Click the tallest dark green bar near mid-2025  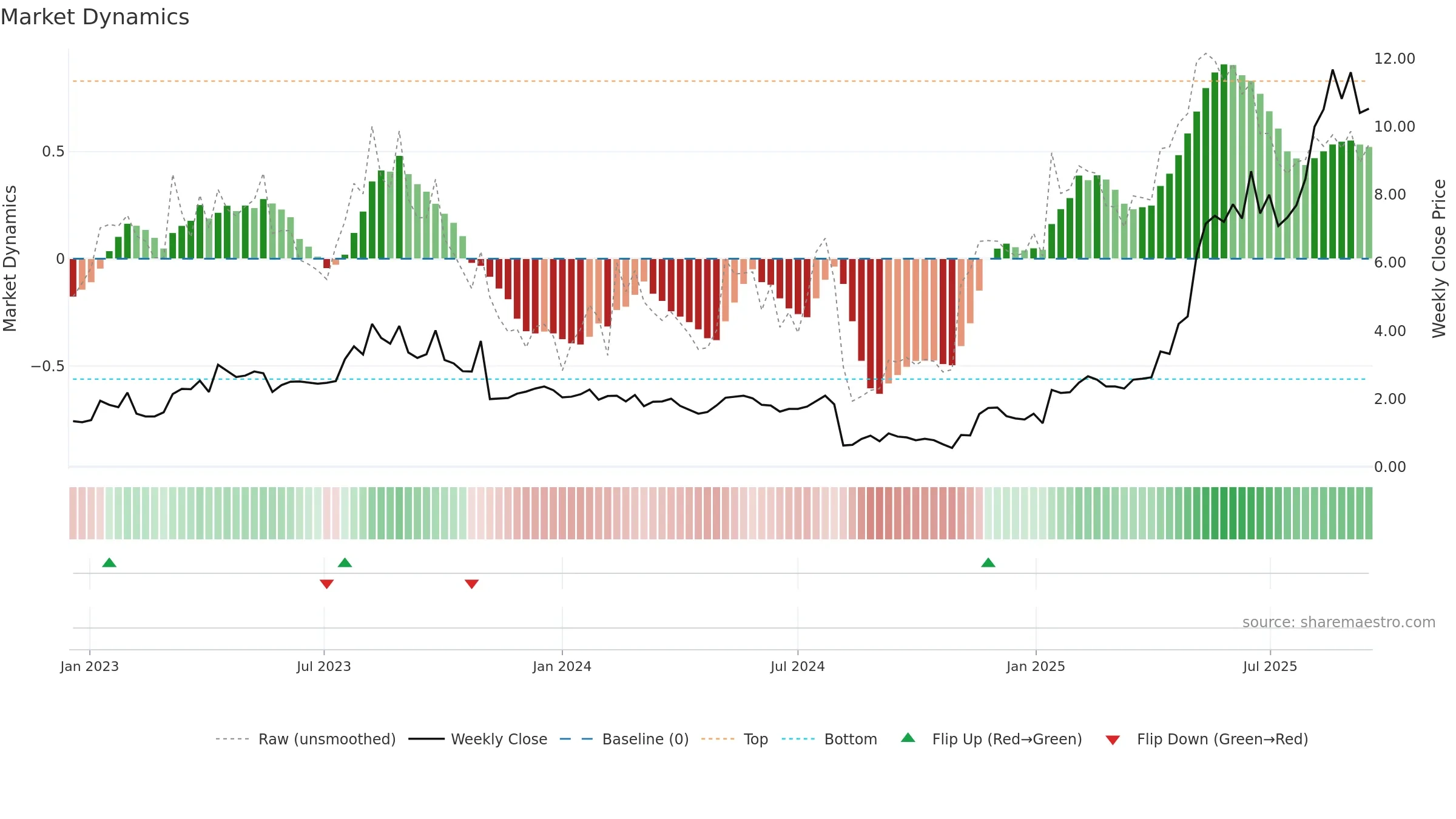pos(1224,161)
